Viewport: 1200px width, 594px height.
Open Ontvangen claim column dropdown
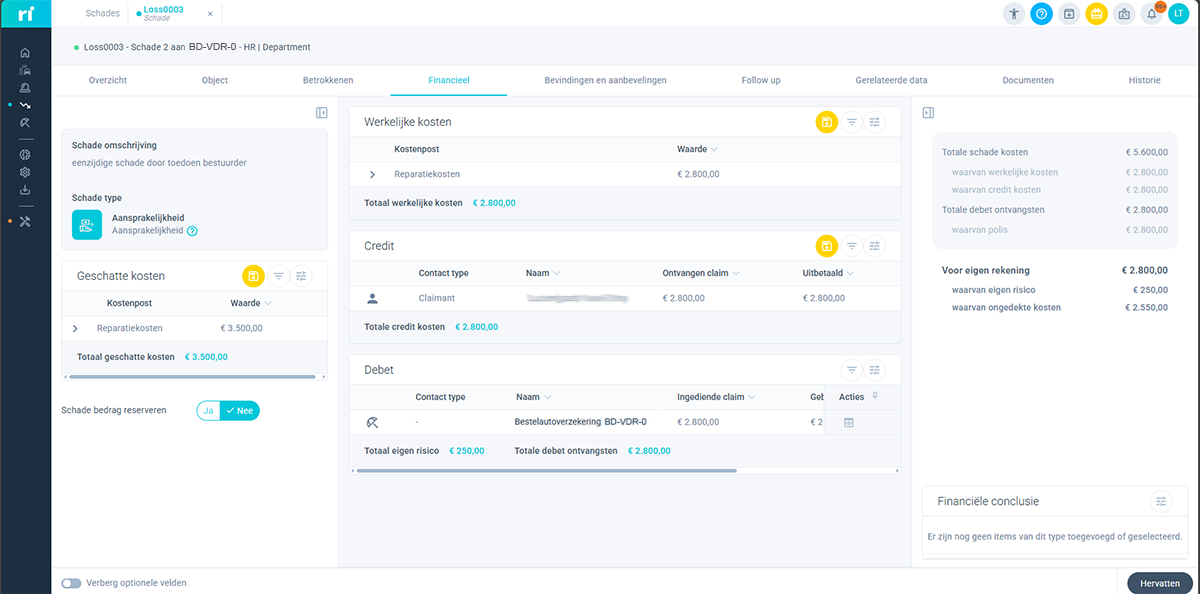point(738,273)
